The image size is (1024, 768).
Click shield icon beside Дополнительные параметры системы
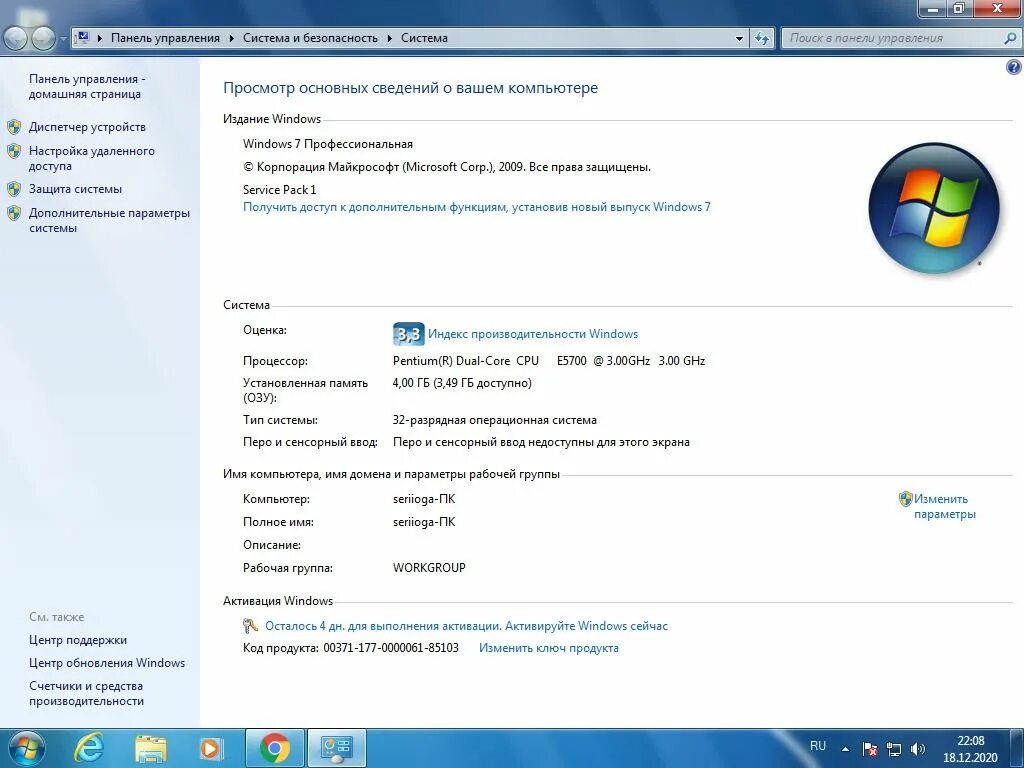pos(14,213)
